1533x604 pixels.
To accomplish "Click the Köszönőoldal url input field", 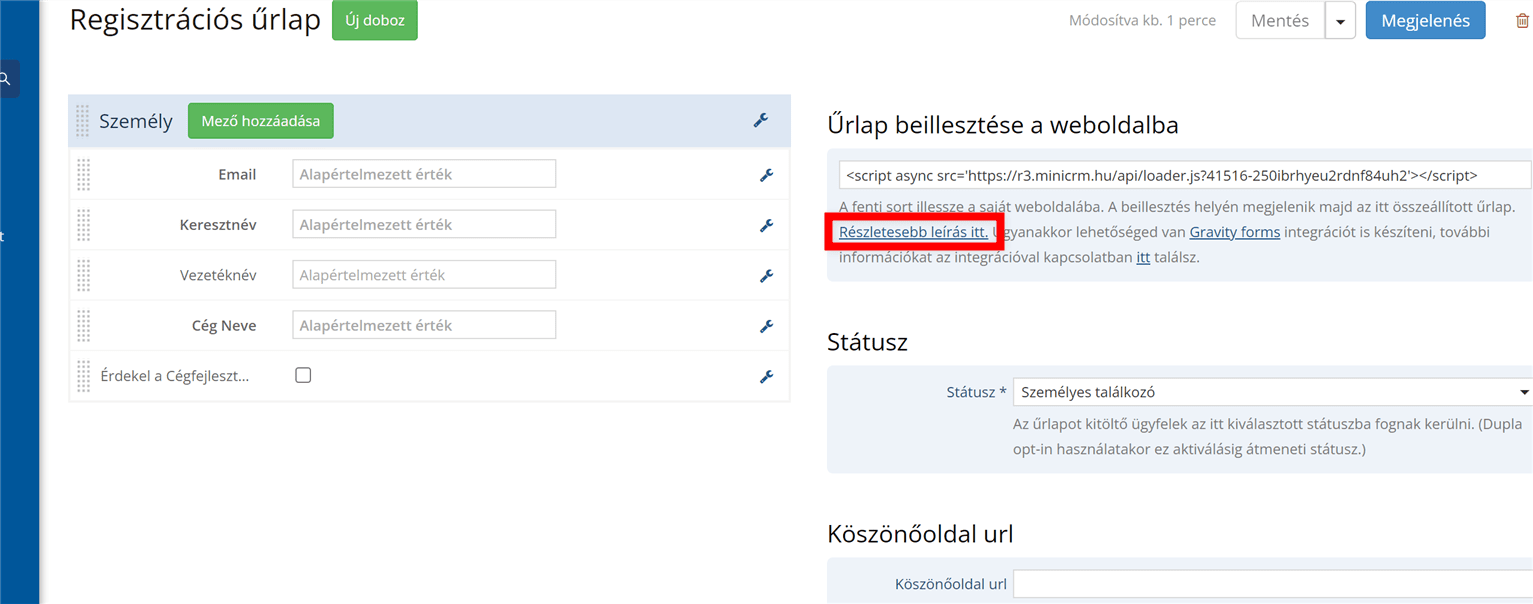I will [x=1272, y=584].
